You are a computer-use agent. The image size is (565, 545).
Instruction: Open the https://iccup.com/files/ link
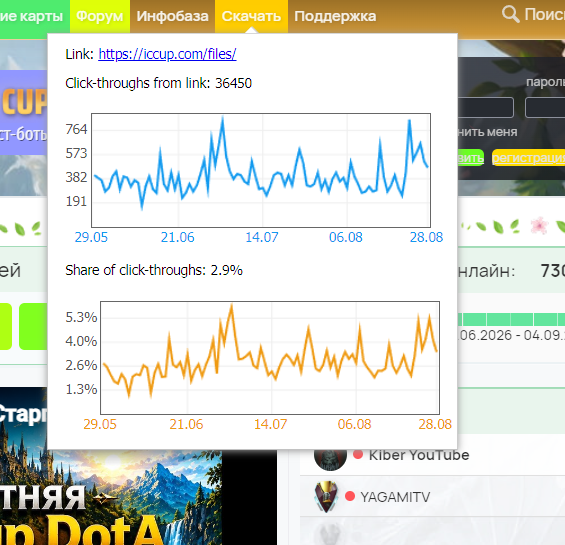[x=167, y=54]
